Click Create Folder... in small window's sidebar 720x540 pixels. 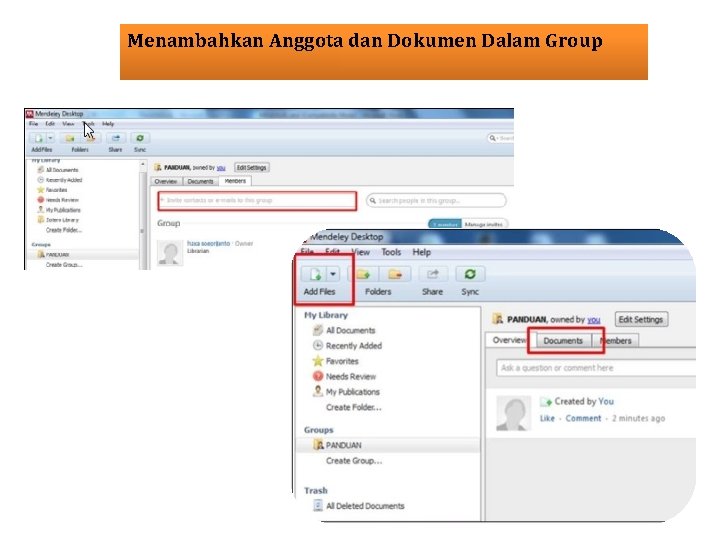tap(64, 231)
